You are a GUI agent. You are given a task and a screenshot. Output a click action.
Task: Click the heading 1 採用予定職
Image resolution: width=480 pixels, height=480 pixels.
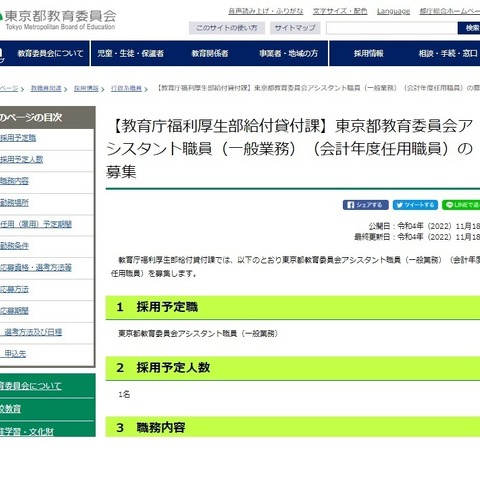pos(157,307)
